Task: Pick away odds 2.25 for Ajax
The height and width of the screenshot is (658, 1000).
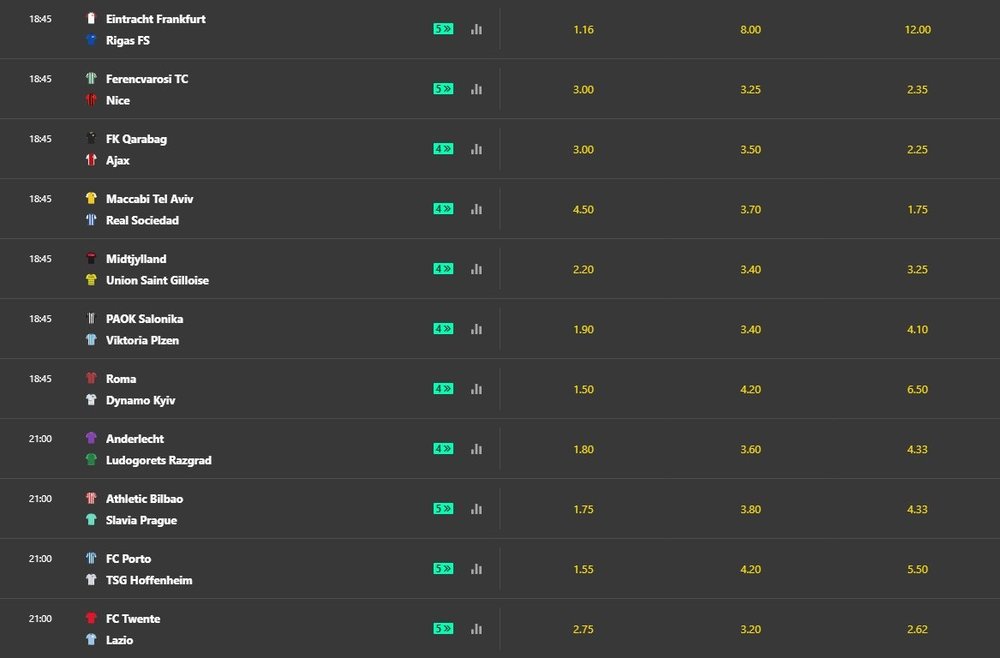Action: pyautogui.click(x=917, y=149)
